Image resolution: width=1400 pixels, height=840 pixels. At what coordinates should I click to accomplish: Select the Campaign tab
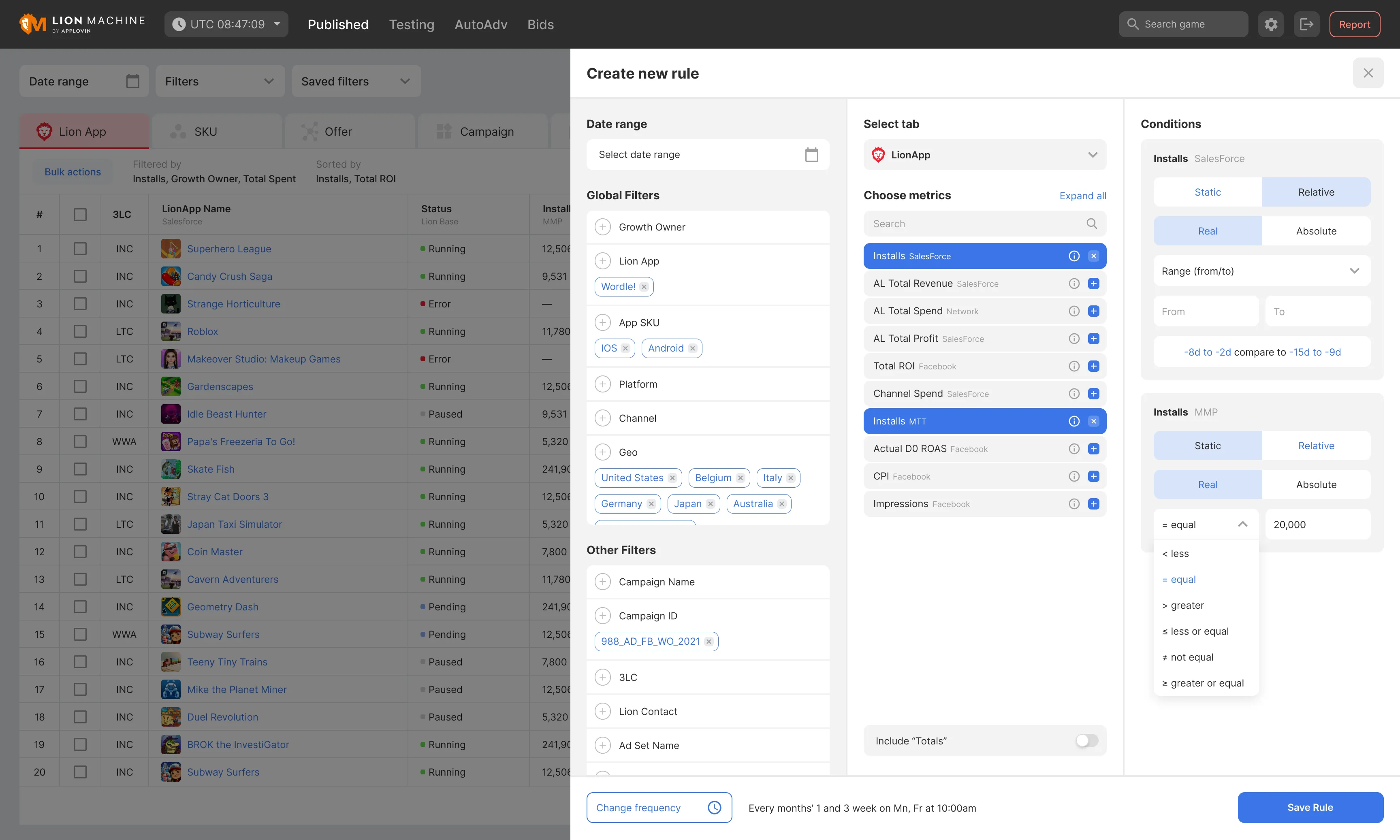click(x=482, y=131)
